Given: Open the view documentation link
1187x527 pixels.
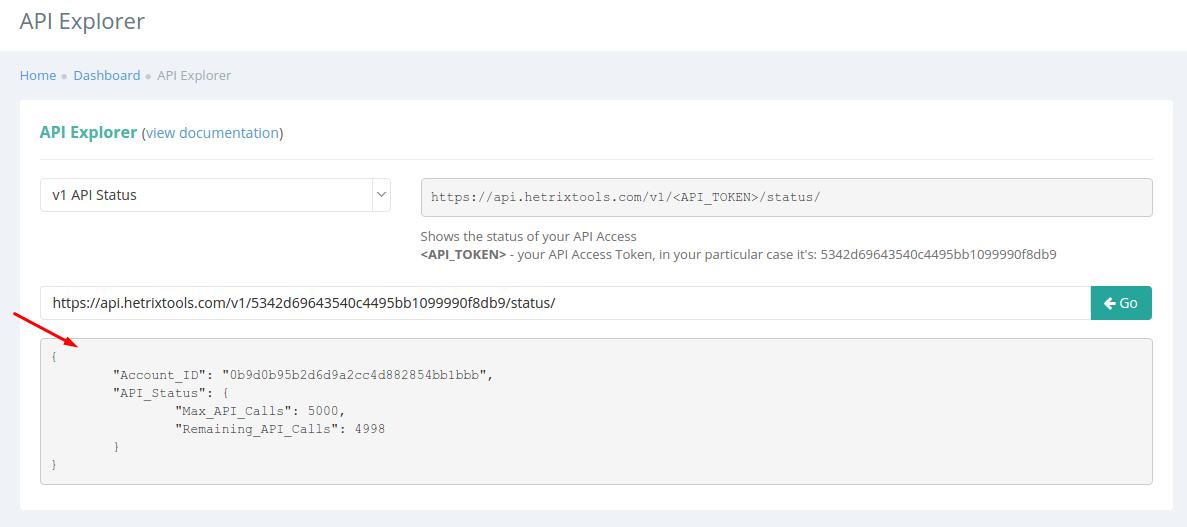Looking at the screenshot, I should (212, 133).
